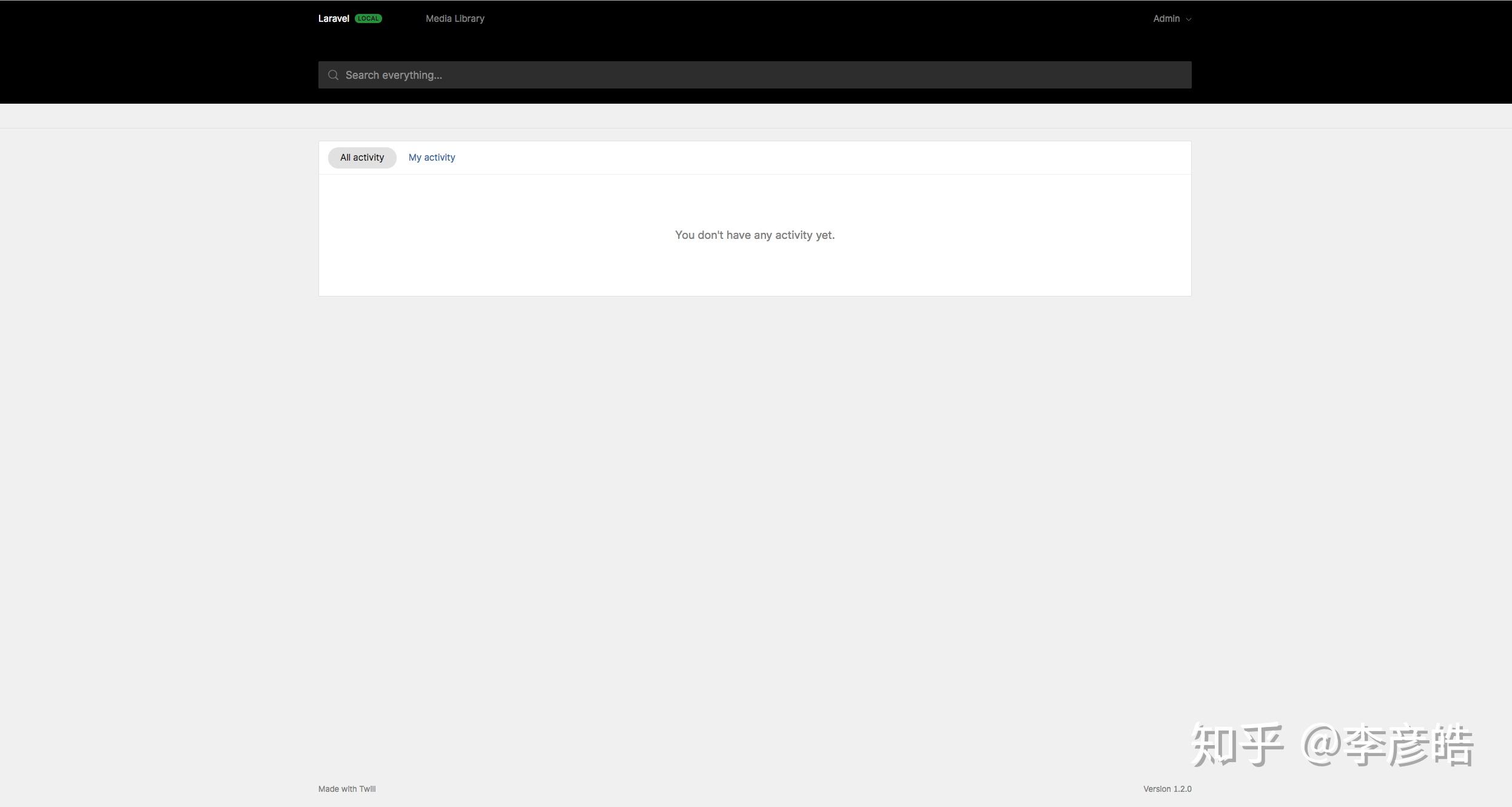Click the placeholder text Search everything
Image resolution: width=1512 pixels, height=807 pixels.
click(394, 75)
